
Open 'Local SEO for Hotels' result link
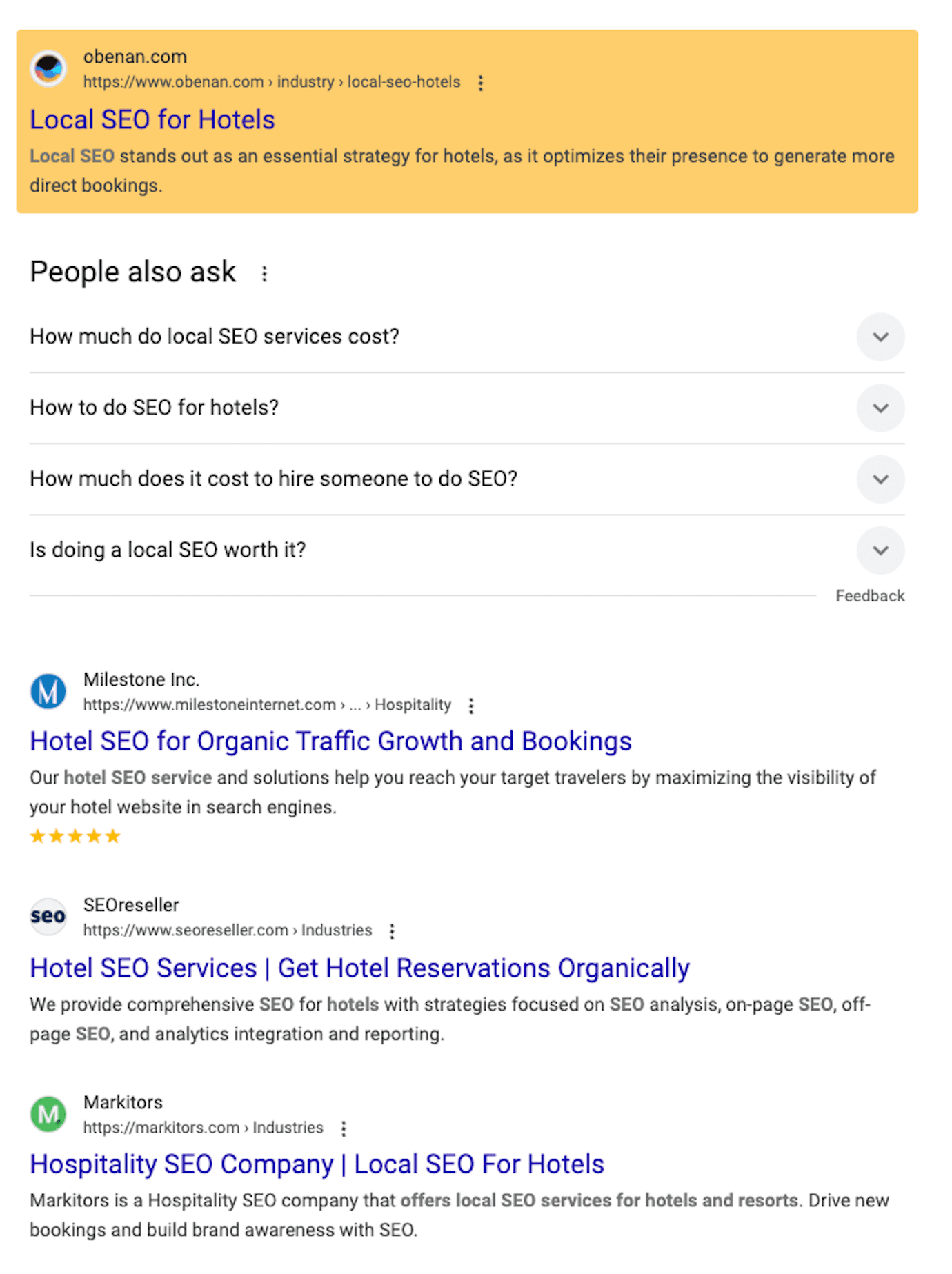(x=152, y=120)
